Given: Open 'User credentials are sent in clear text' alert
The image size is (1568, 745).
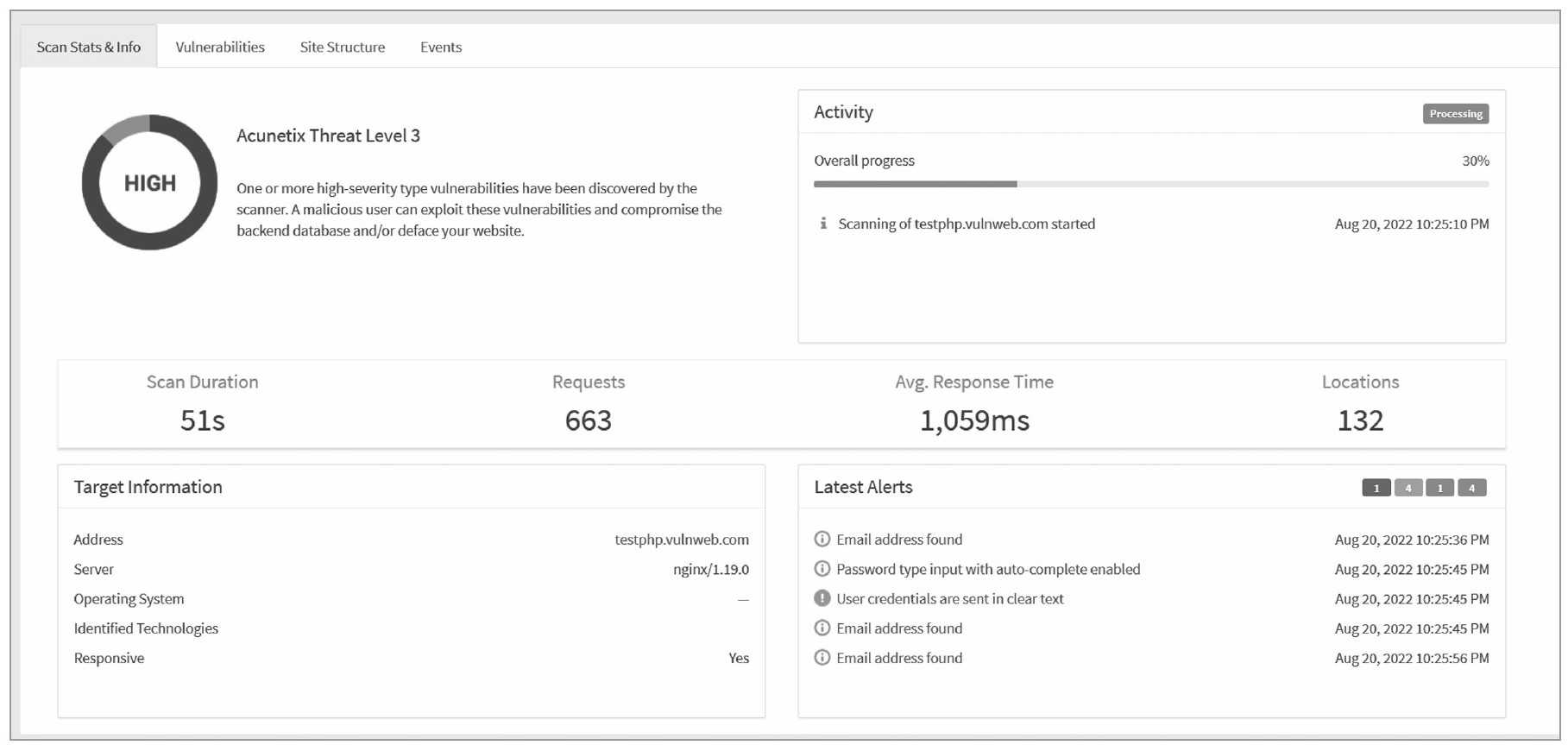Looking at the screenshot, I should tap(950, 598).
